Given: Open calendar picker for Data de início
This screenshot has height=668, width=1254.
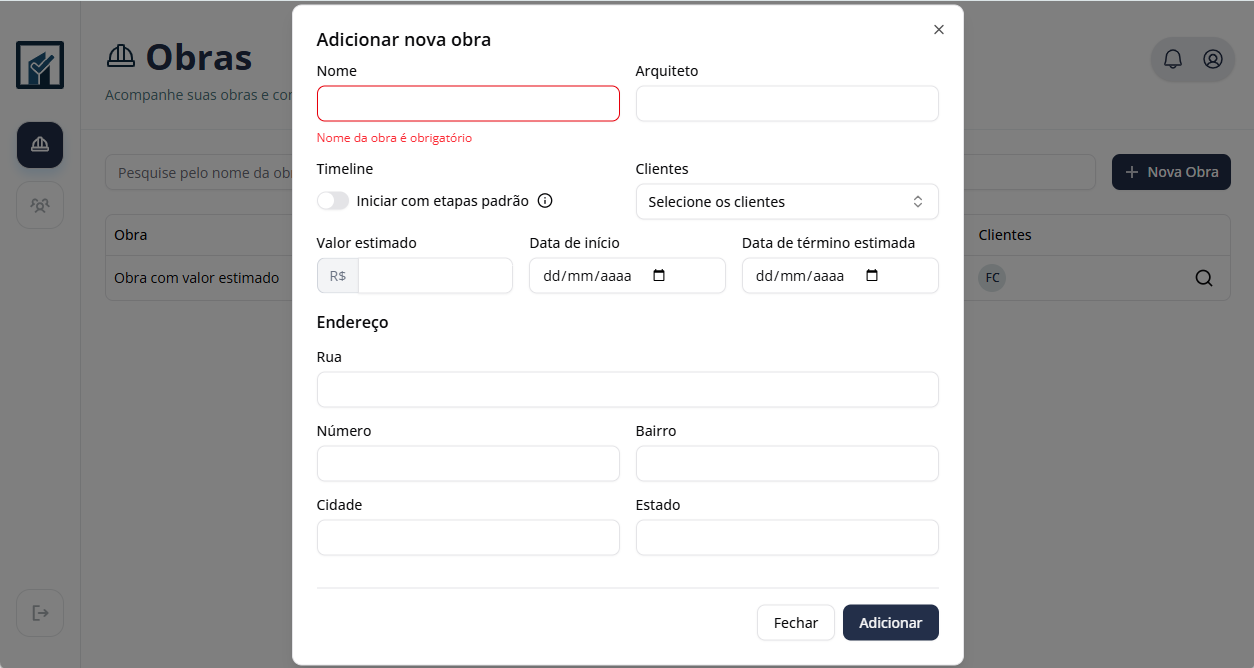Looking at the screenshot, I should 659,276.
